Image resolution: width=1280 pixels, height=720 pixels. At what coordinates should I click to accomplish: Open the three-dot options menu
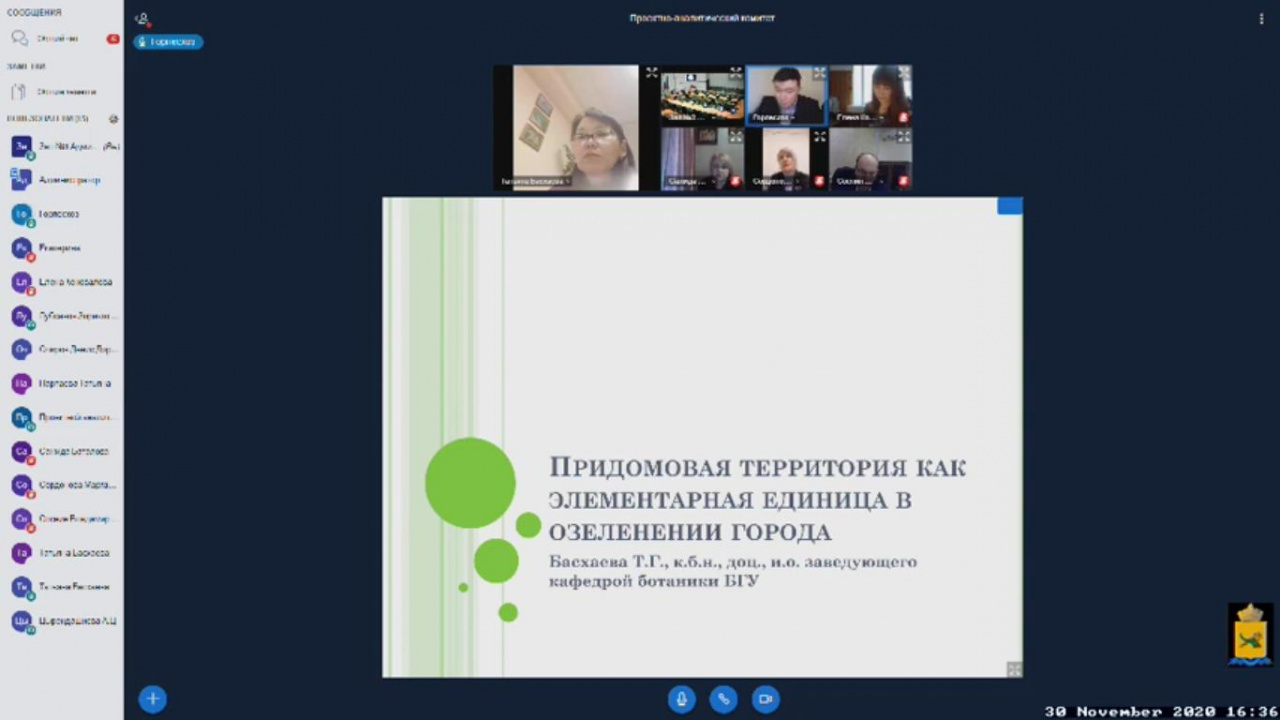[1261, 18]
